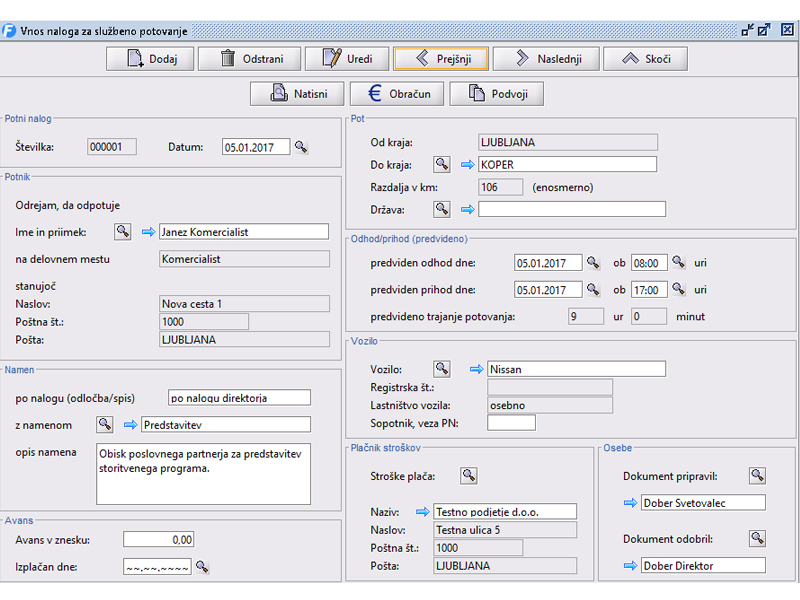Go to the next order with Naslednji
800x600 pixels.
coord(546,59)
